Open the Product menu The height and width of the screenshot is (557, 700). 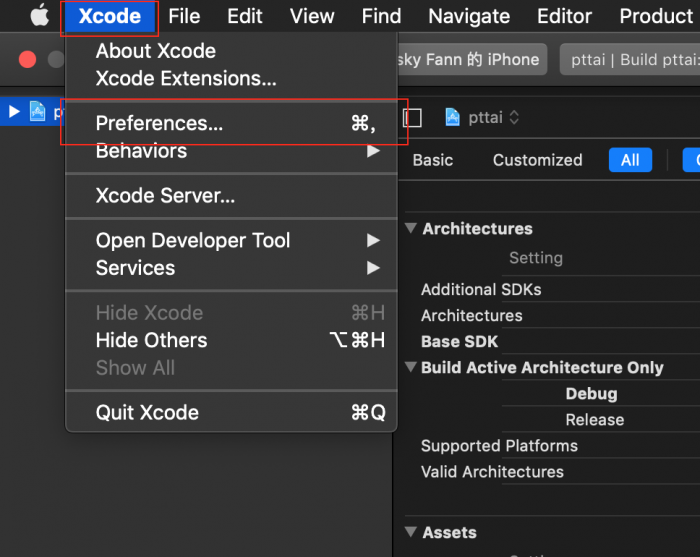point(655,16)
